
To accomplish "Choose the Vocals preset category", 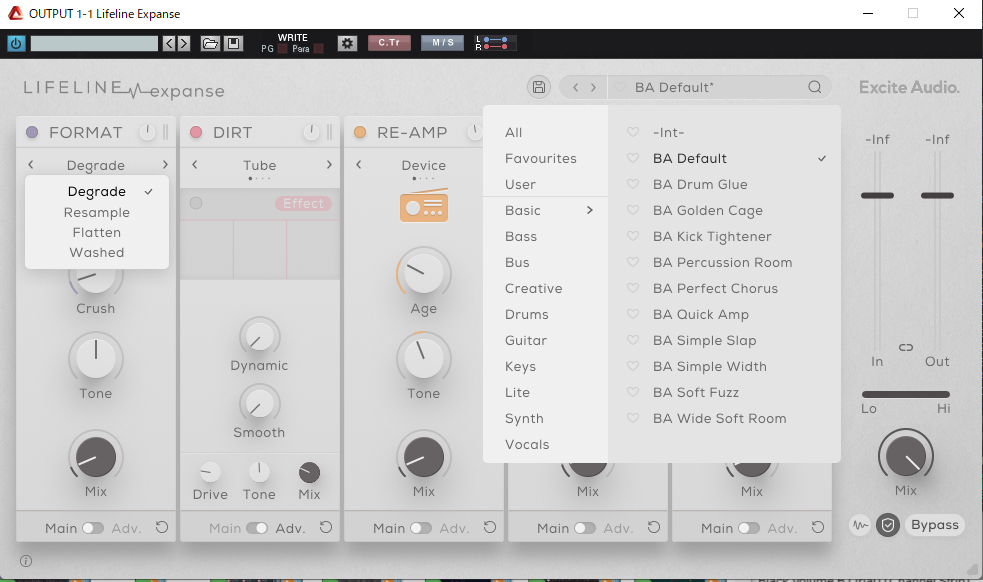I will pos(527,445).
